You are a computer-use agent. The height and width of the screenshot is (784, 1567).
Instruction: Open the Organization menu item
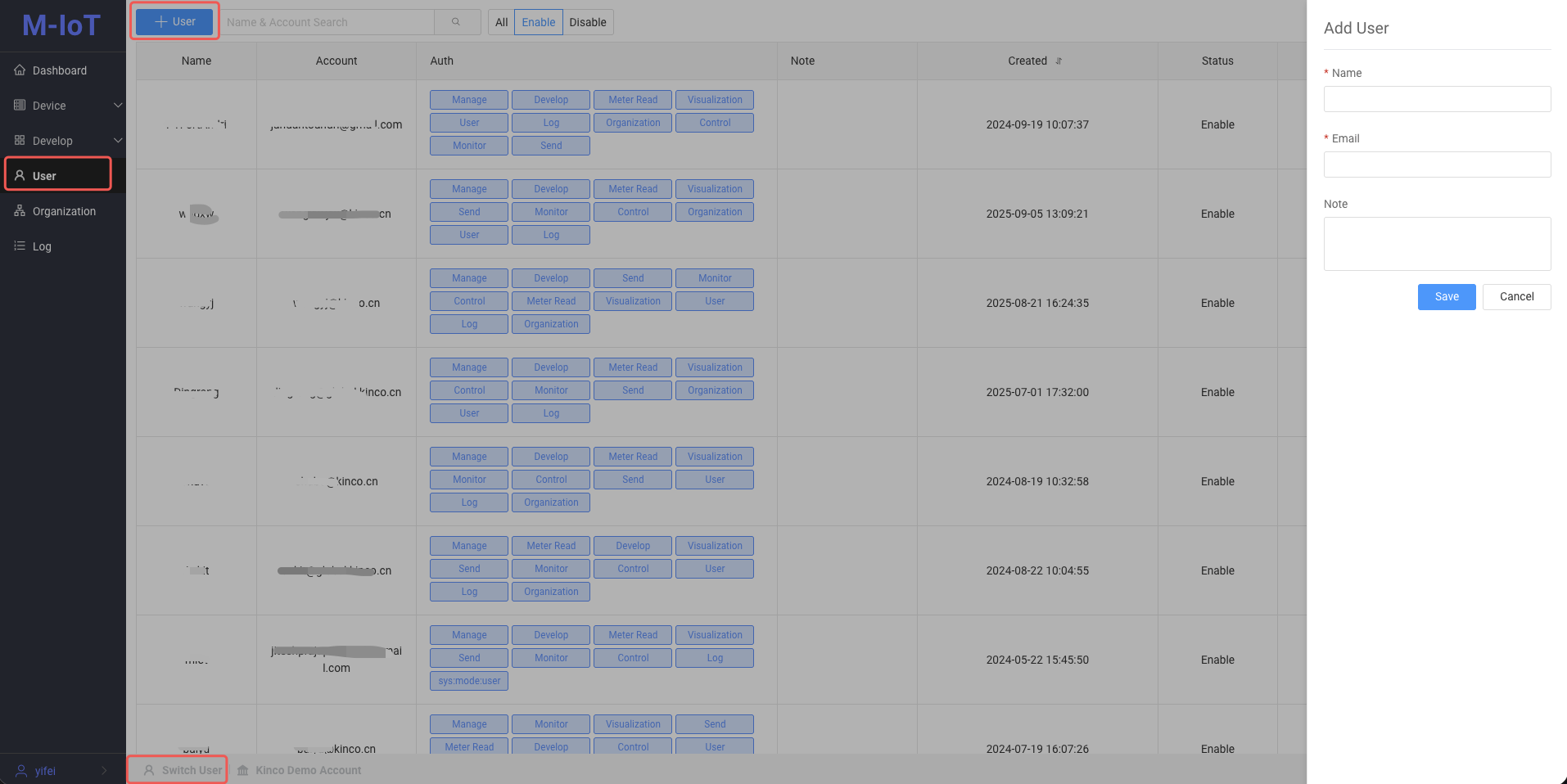tap(64, 211)
